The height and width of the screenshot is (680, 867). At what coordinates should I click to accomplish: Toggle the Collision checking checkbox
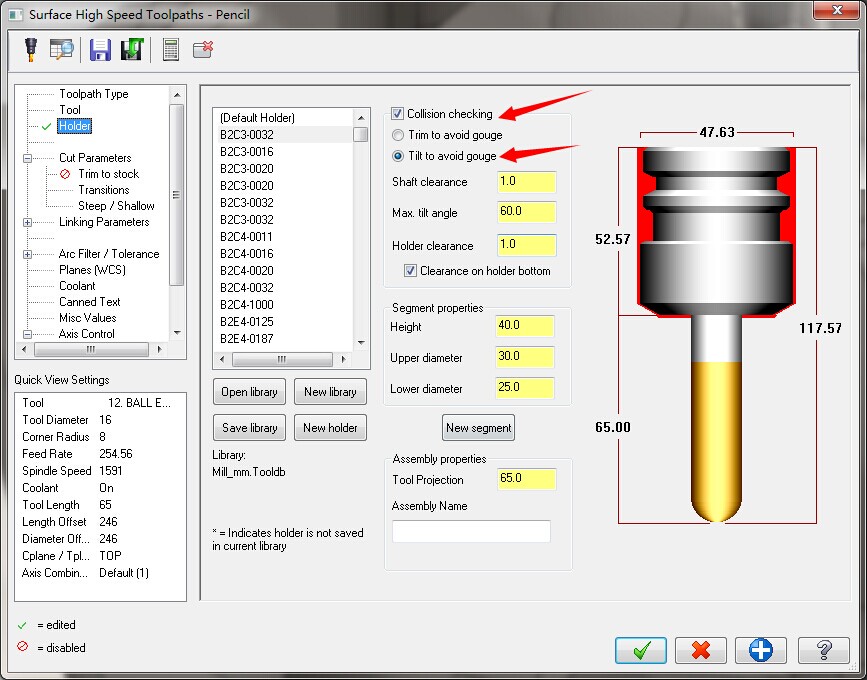[397, 114]
